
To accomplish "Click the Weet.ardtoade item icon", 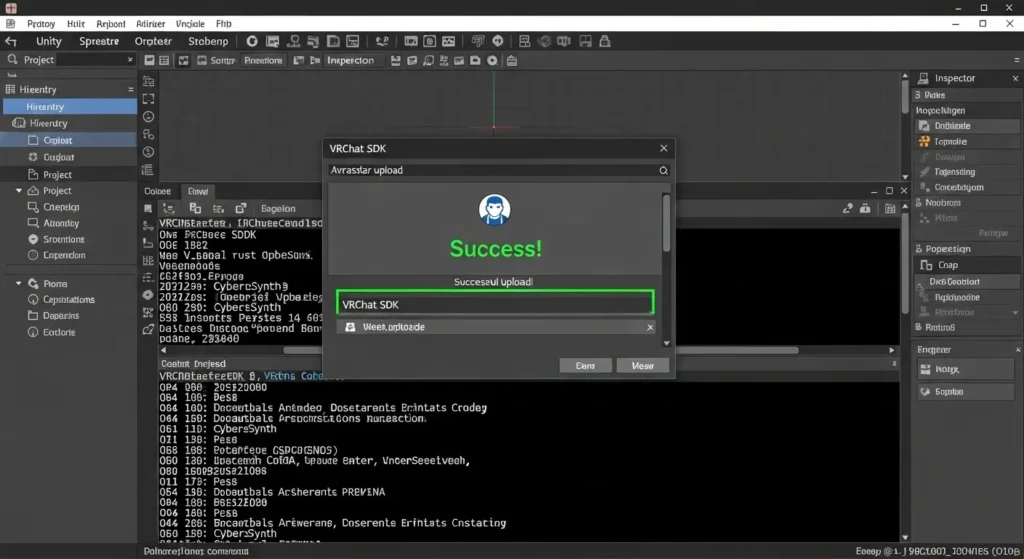I will tap(350, 327).
